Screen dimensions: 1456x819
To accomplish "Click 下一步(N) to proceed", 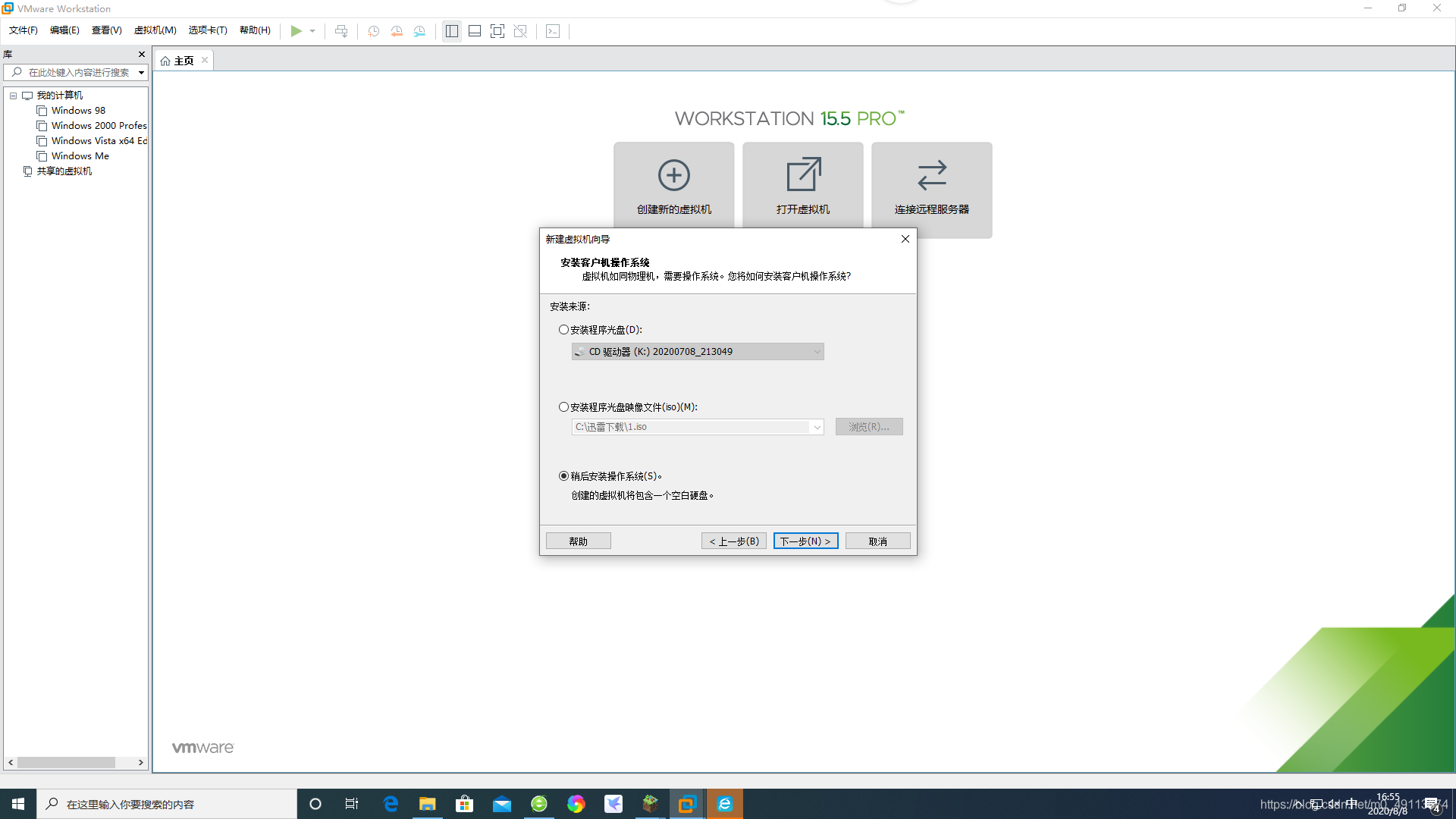I will 805,541.
